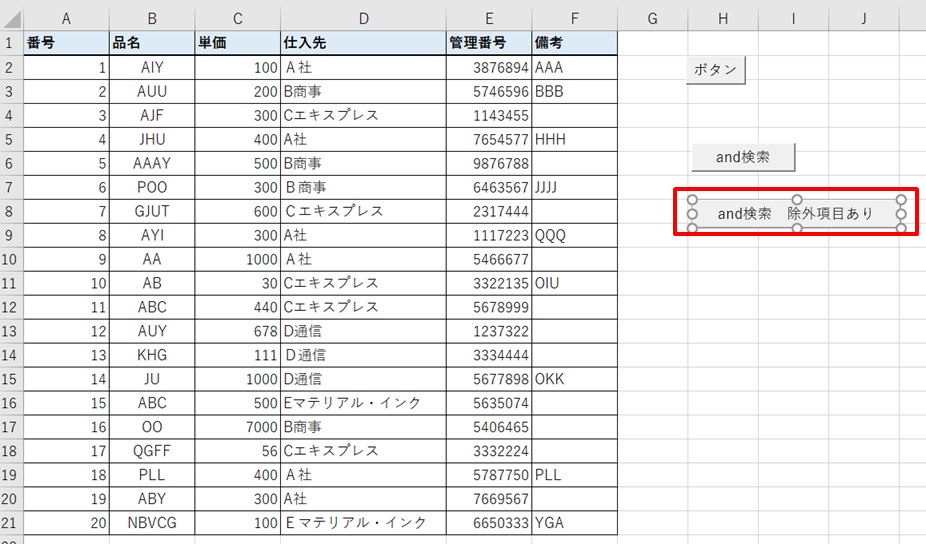This screenshot has width=926, height=544.
Task: Select management number 7654577
Action: (x=489, y=139)
